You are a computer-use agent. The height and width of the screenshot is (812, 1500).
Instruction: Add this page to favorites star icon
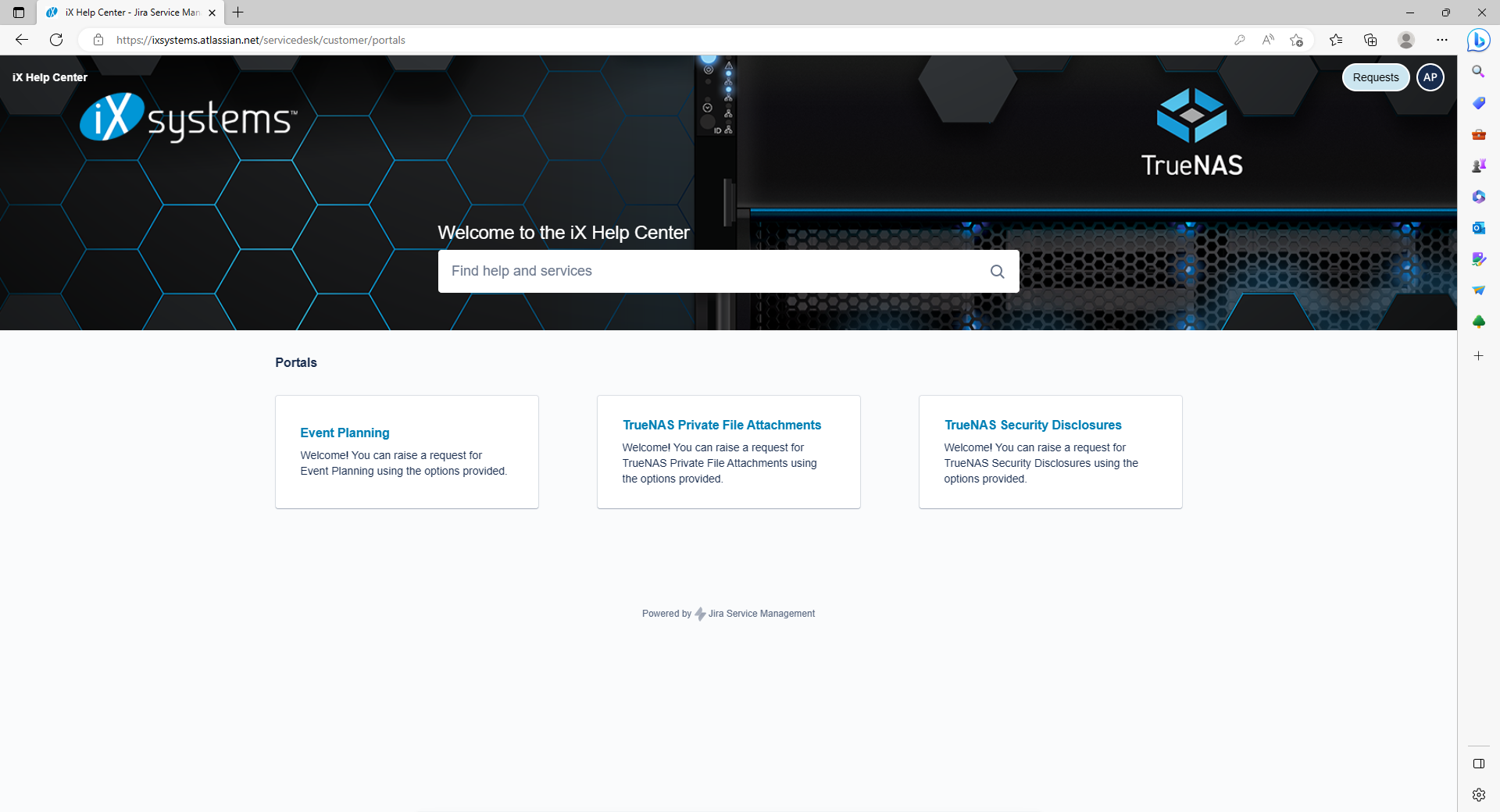[1297, 40]
